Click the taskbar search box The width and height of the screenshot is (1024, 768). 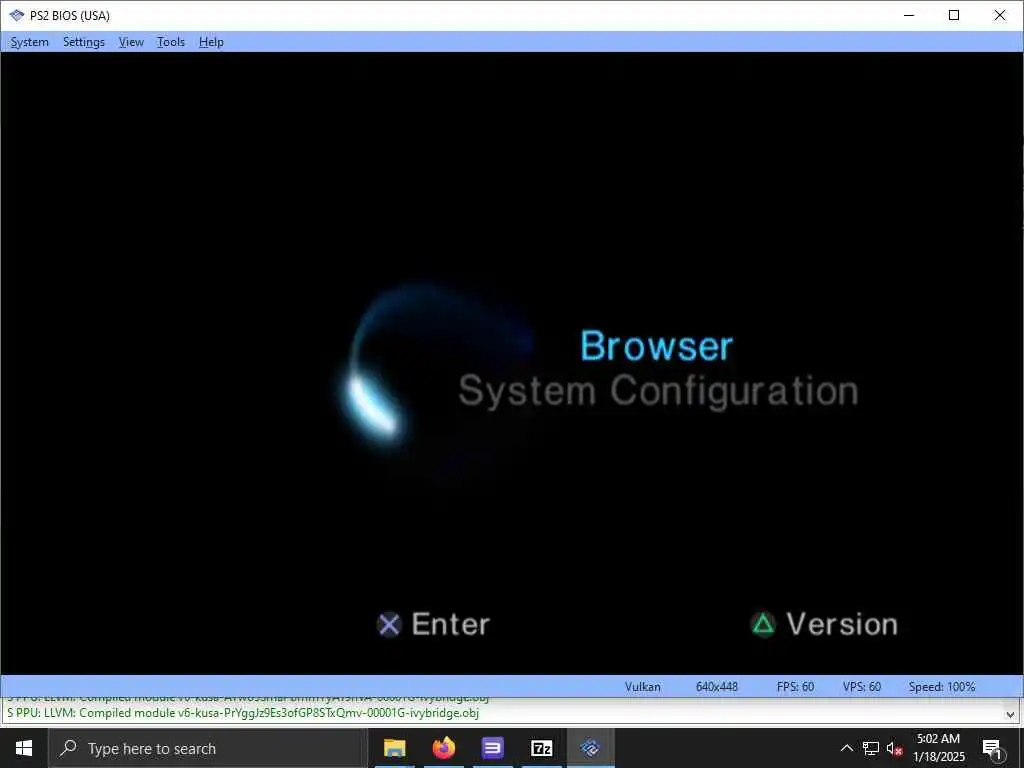pyautogui.click(x=208, y=748)
